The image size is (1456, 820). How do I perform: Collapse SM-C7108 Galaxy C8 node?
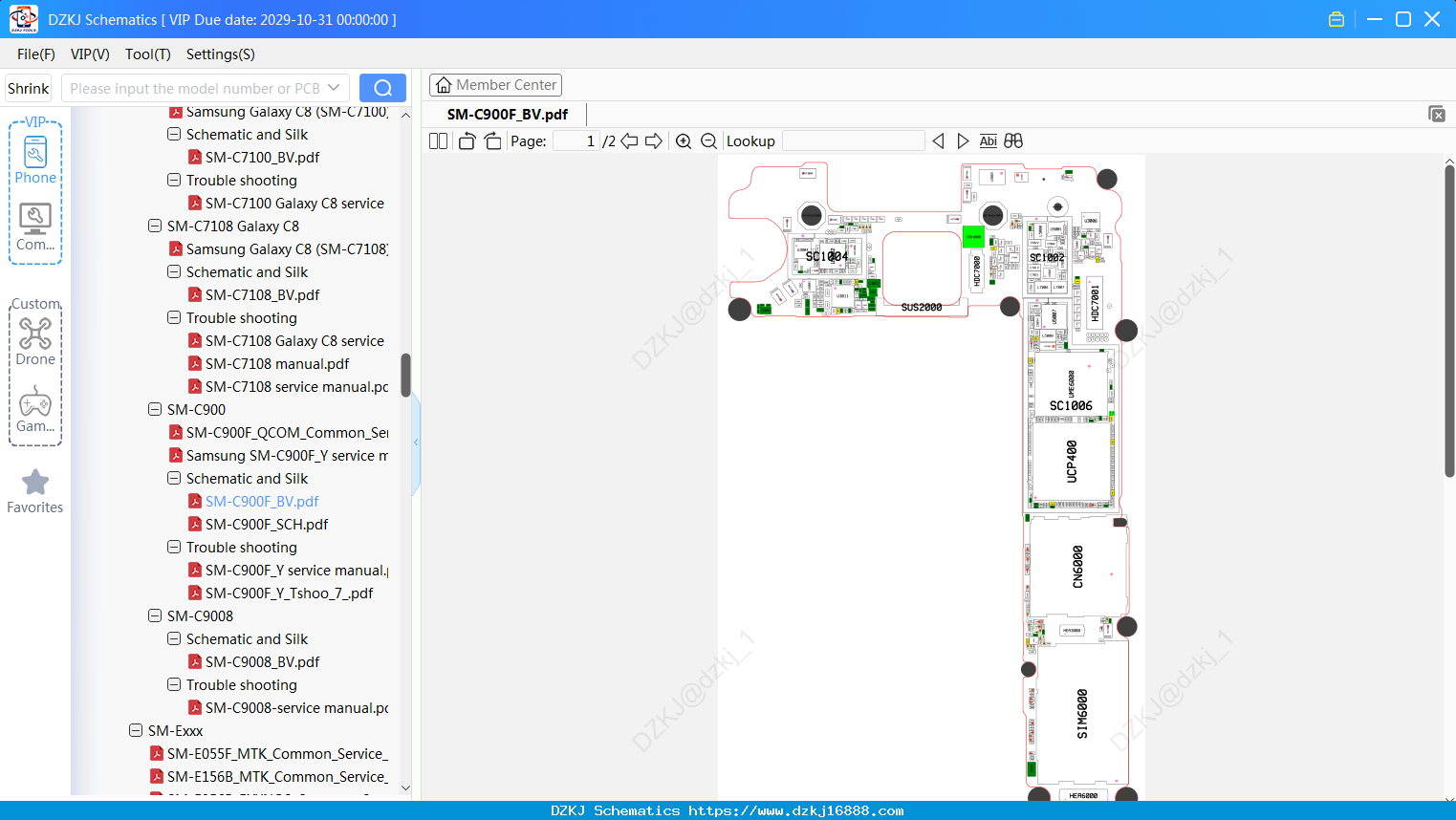click(155, 226)
